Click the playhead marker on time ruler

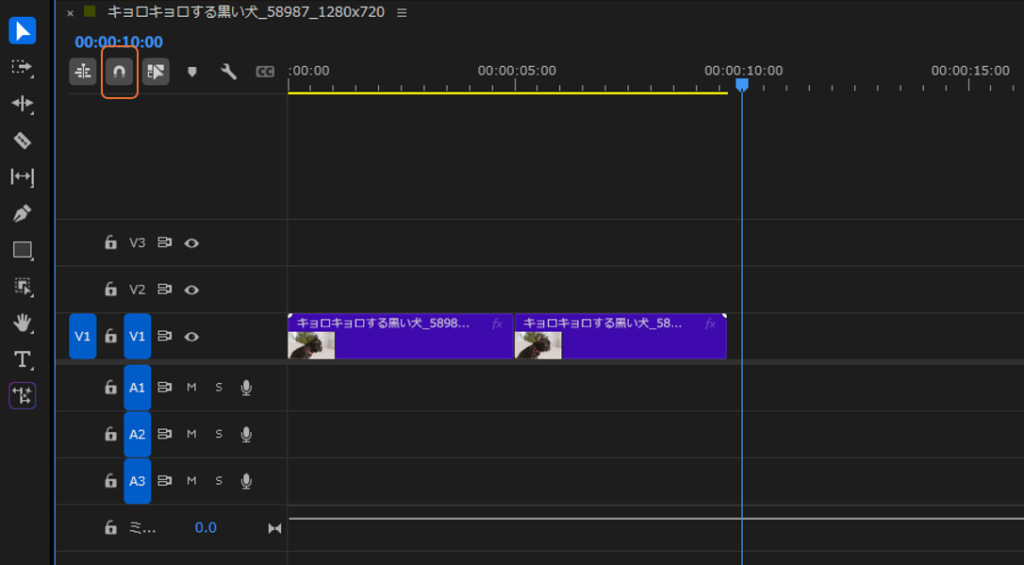(x=742, y=86)
